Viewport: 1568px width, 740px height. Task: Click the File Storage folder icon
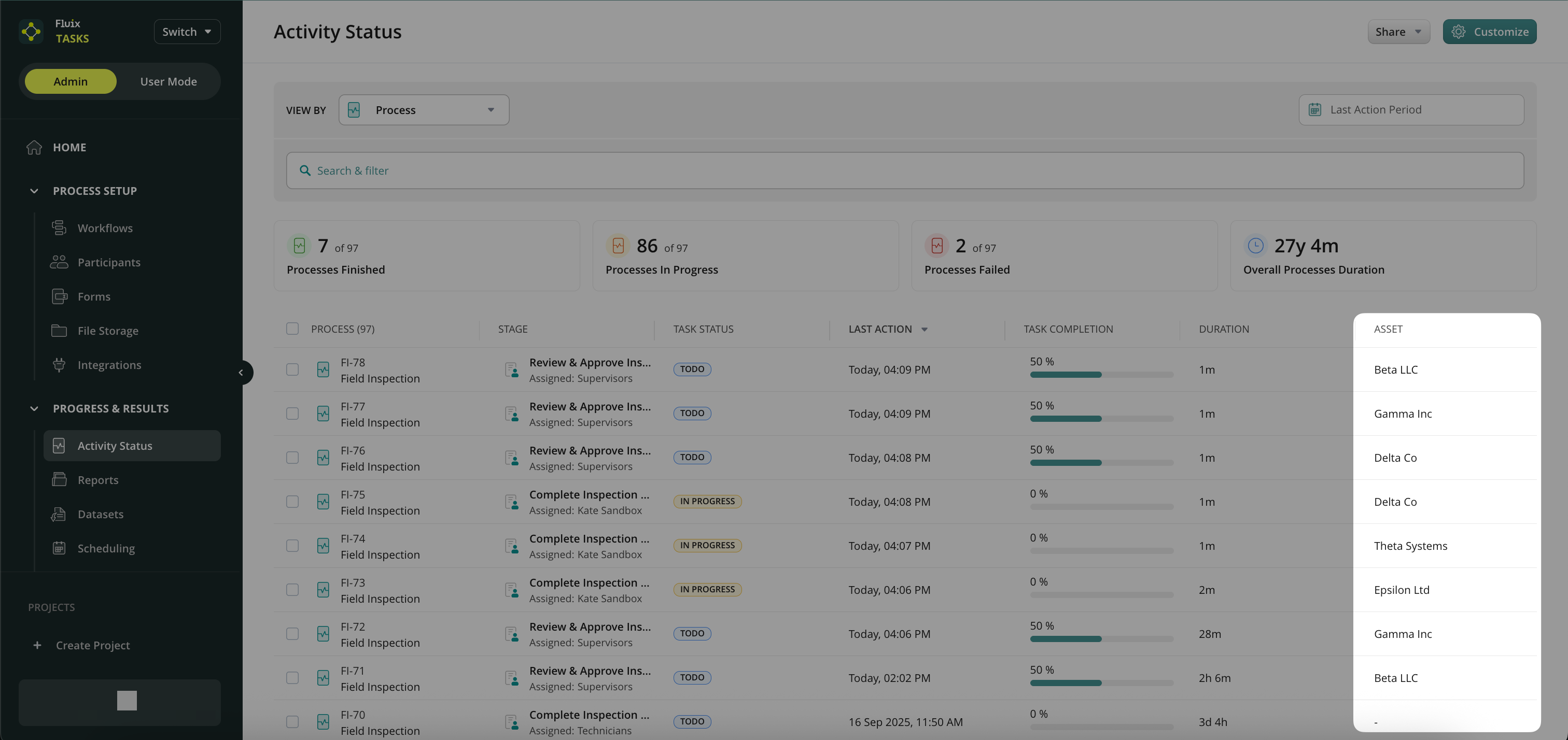59,331
